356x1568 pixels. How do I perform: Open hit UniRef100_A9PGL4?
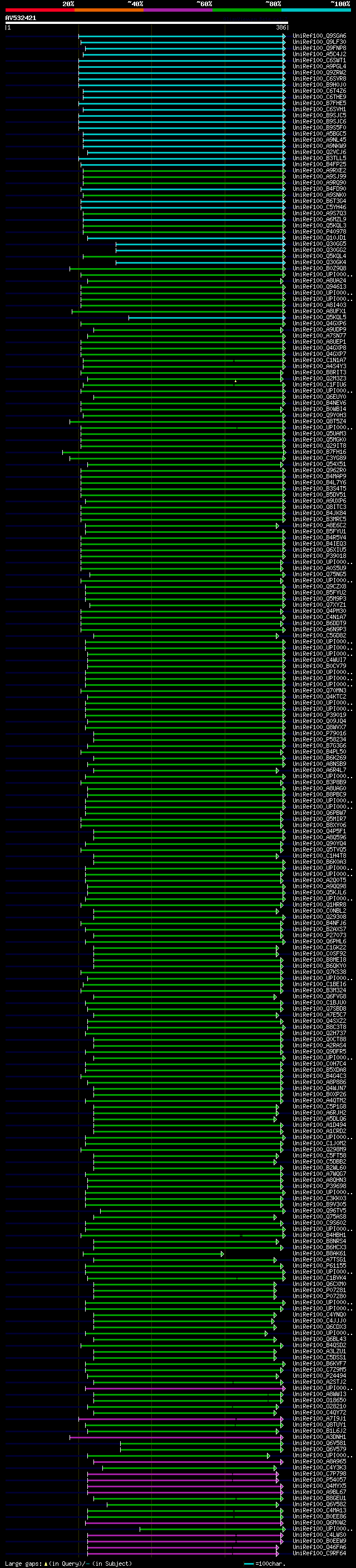click(319, 66)
